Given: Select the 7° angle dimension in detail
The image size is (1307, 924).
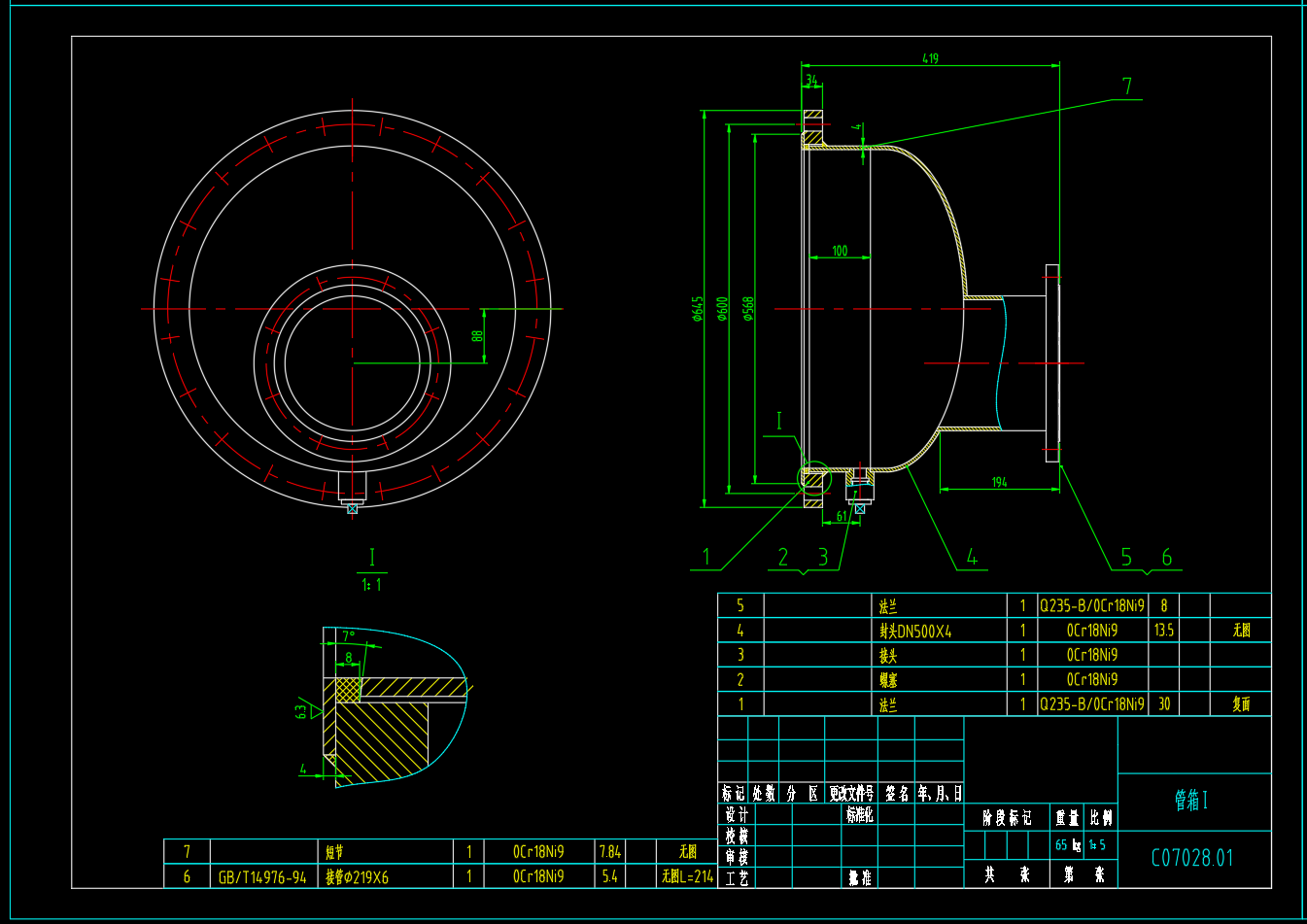Looking at the screenshot, I should click(x=348, y=636).
